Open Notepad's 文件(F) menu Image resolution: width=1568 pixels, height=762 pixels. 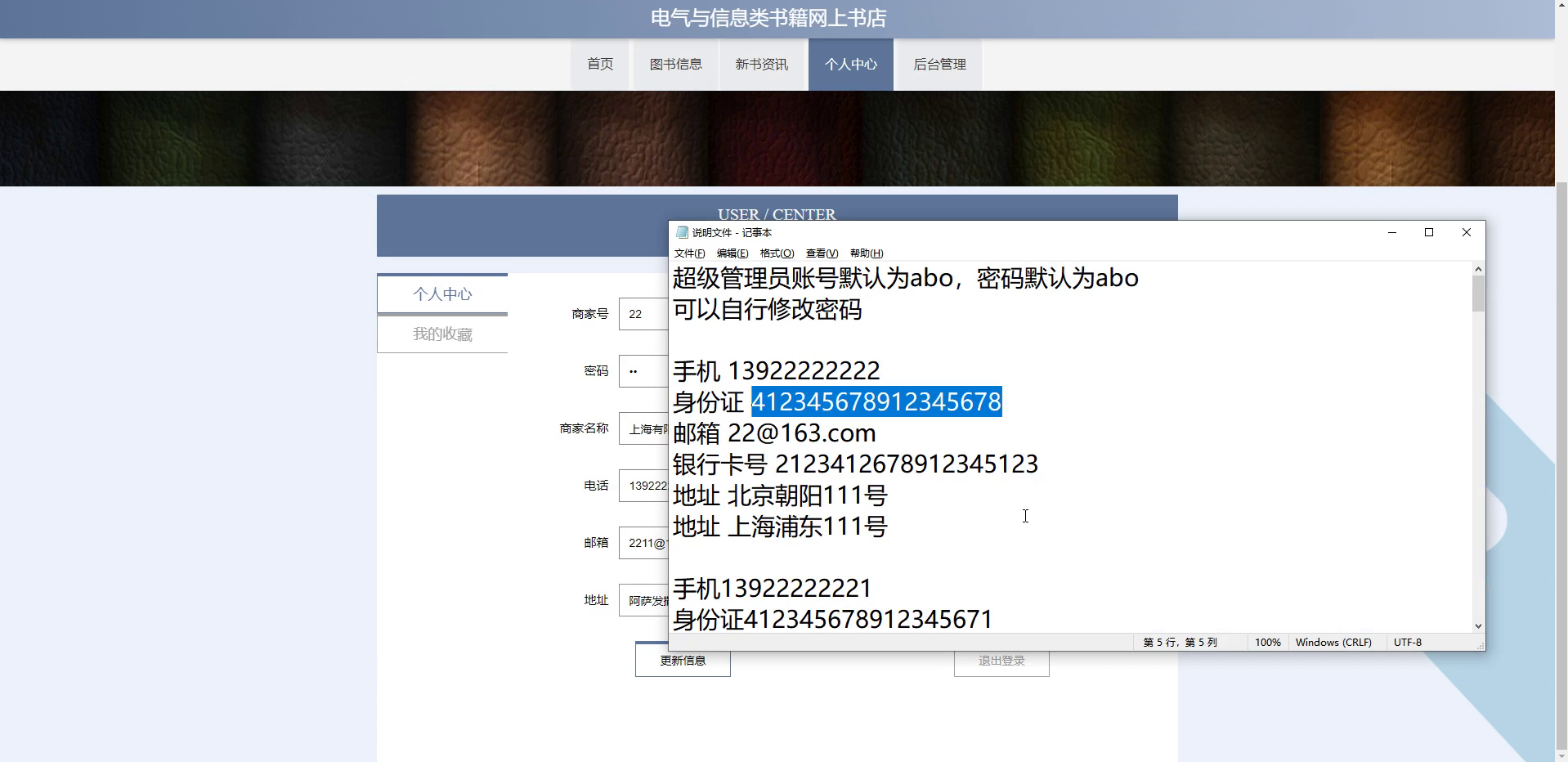point(689,253)
